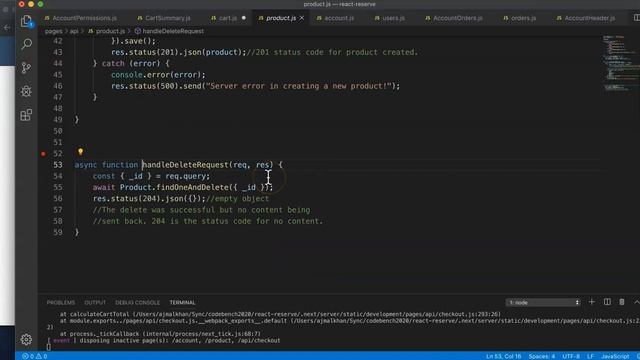
Task: Click 'JavaScript' language mode
Action: click(615, 356)
